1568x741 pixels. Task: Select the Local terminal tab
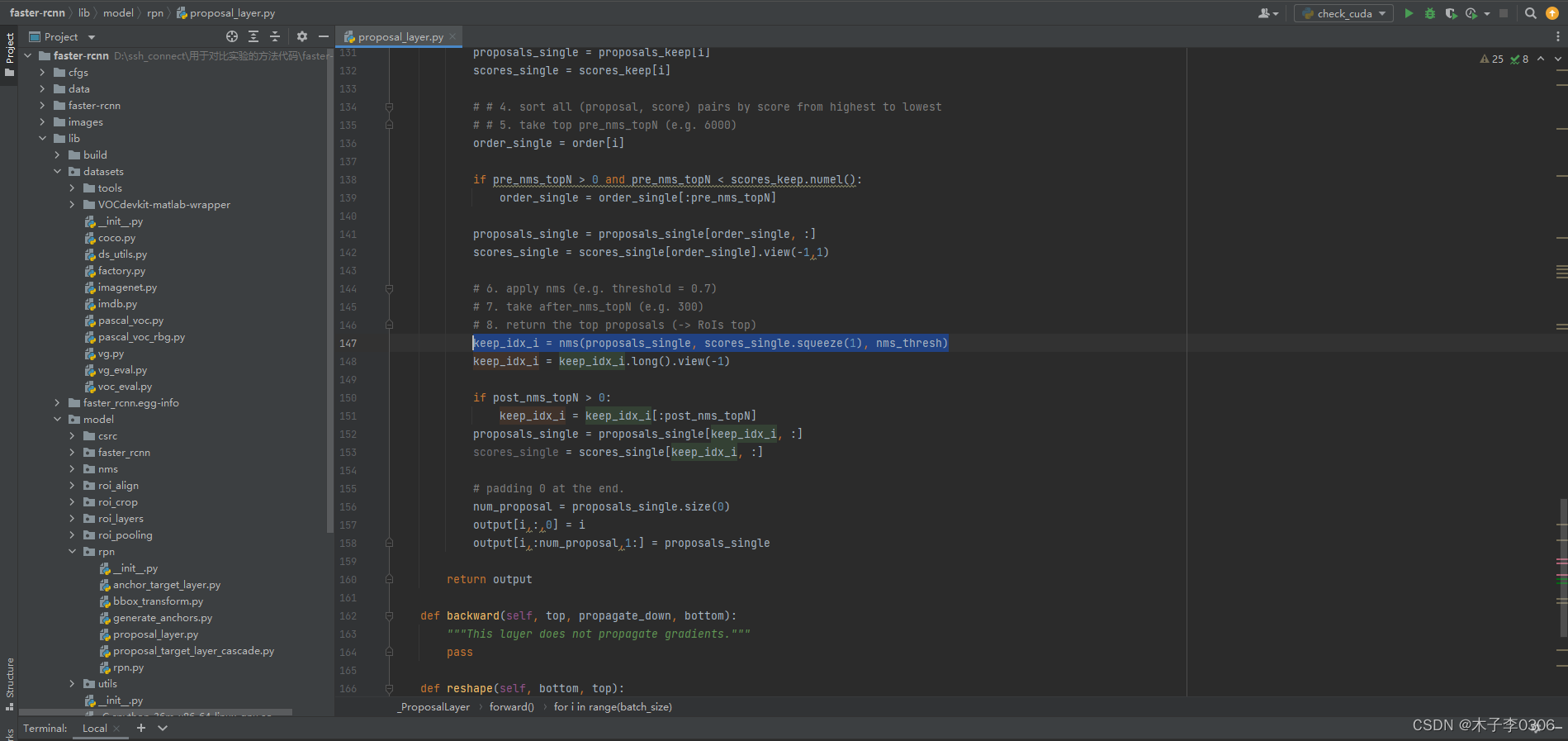click(x=94, y=728)
